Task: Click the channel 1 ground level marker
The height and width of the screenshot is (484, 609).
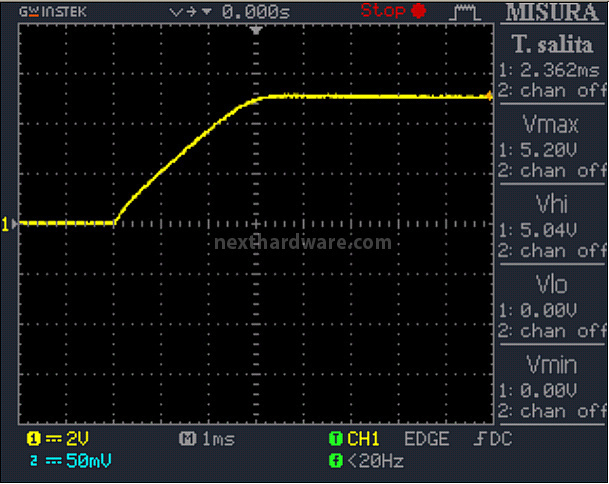Action: click(x=9, y=224)
